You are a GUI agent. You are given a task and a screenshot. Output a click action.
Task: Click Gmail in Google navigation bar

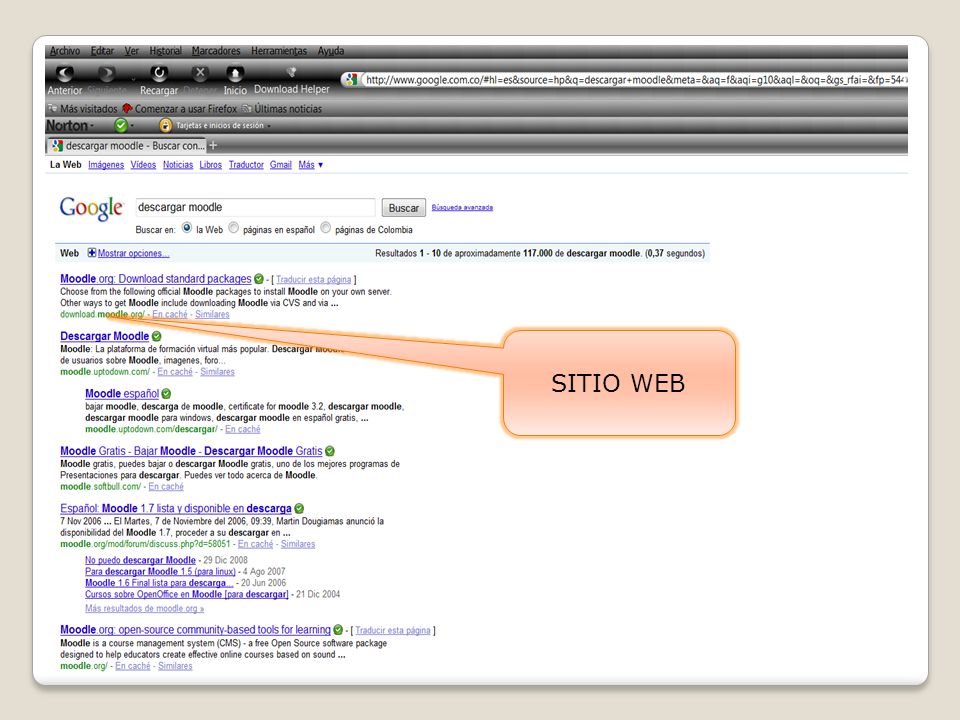280,165
